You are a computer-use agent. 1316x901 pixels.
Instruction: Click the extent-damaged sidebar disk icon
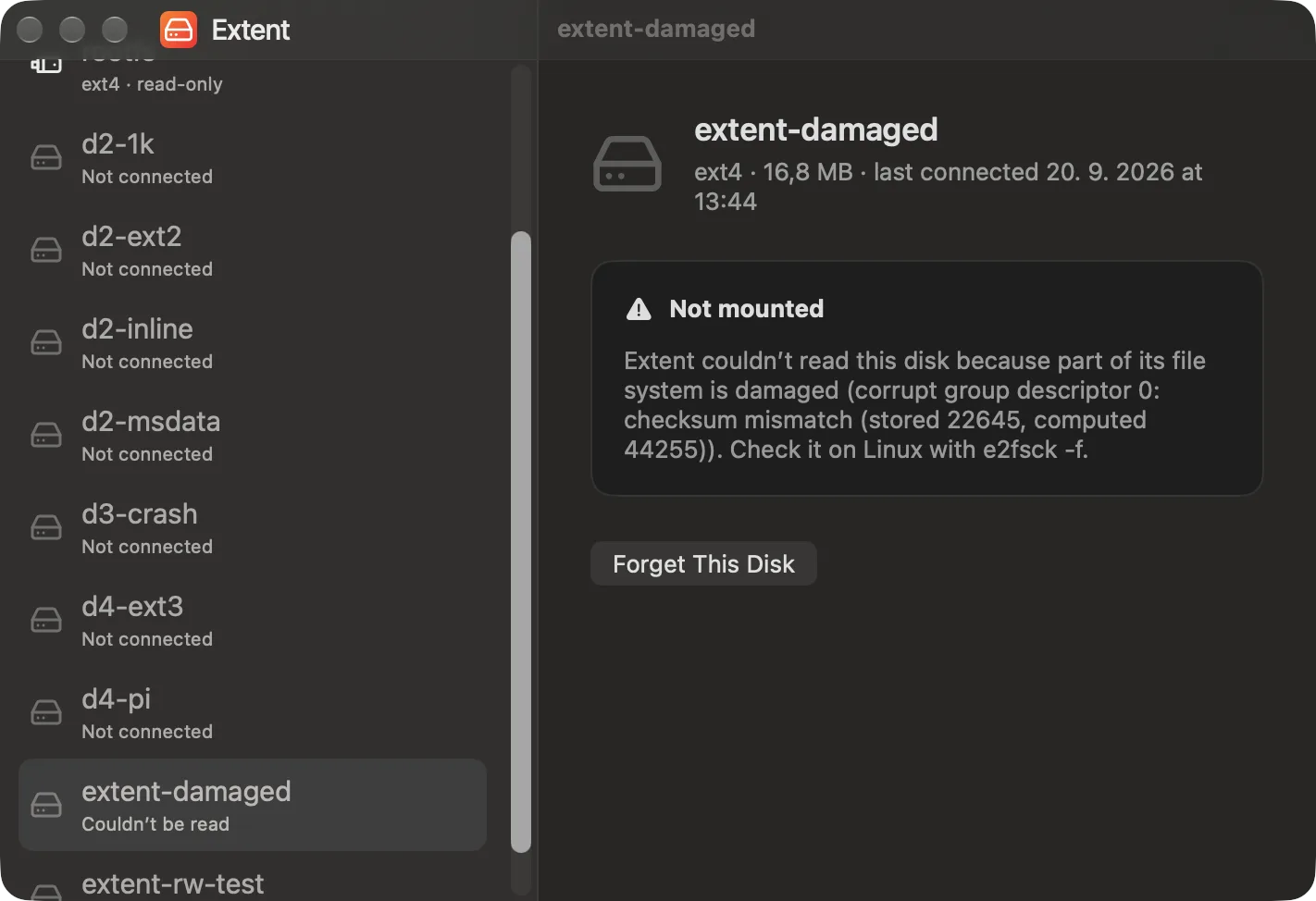click(x=46, y=805)
